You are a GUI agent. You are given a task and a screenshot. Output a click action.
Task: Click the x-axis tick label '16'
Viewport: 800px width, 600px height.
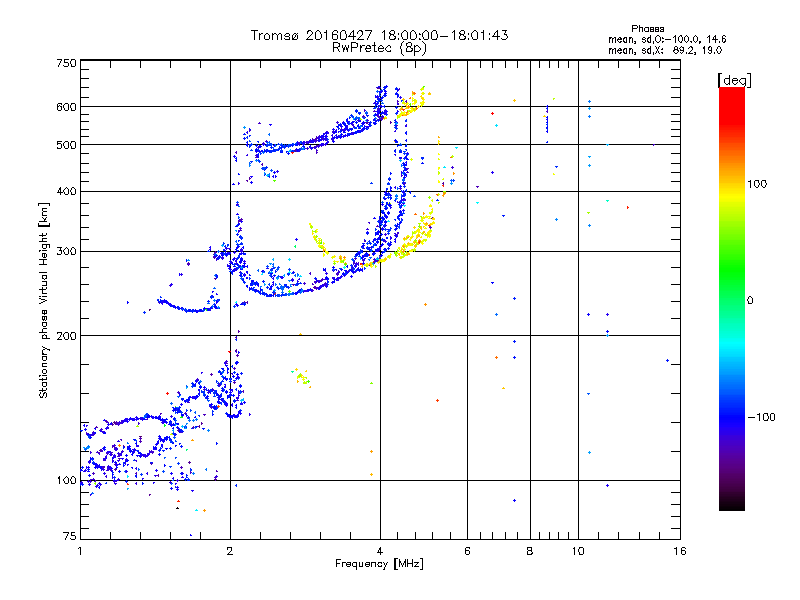pos(680,551)
